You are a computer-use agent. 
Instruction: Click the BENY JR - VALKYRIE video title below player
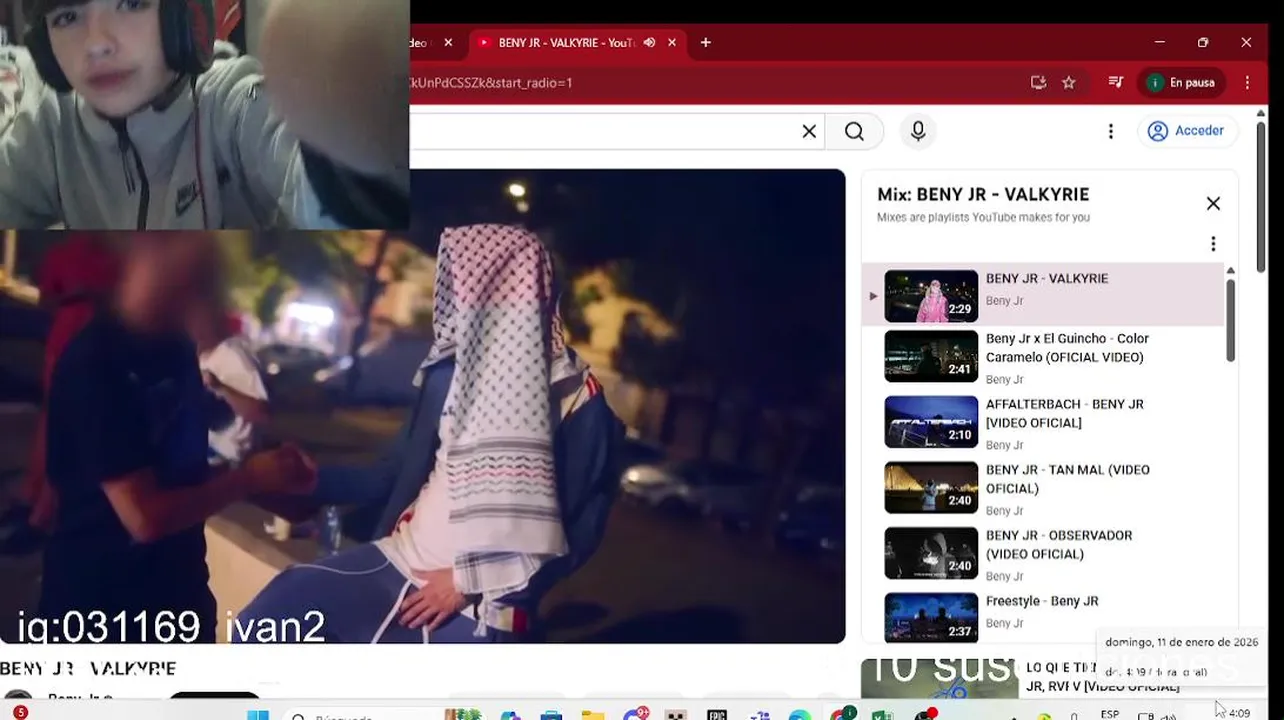pos(88,668)
